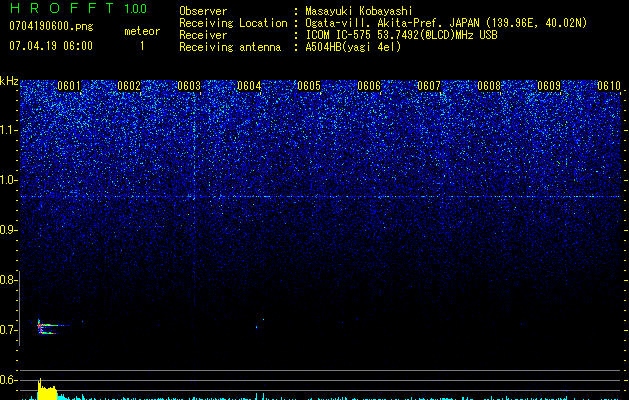Screen dimensions: 629x400
Task: Click the 0605 time marker
Action: pos(309,86)
